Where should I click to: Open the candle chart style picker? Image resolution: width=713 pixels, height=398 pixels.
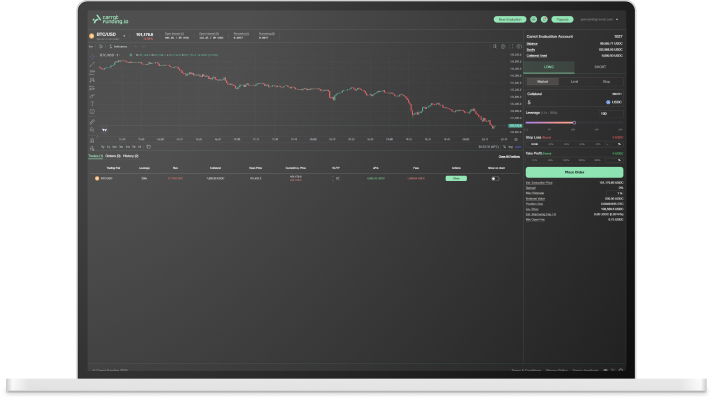tap(101, 46)
